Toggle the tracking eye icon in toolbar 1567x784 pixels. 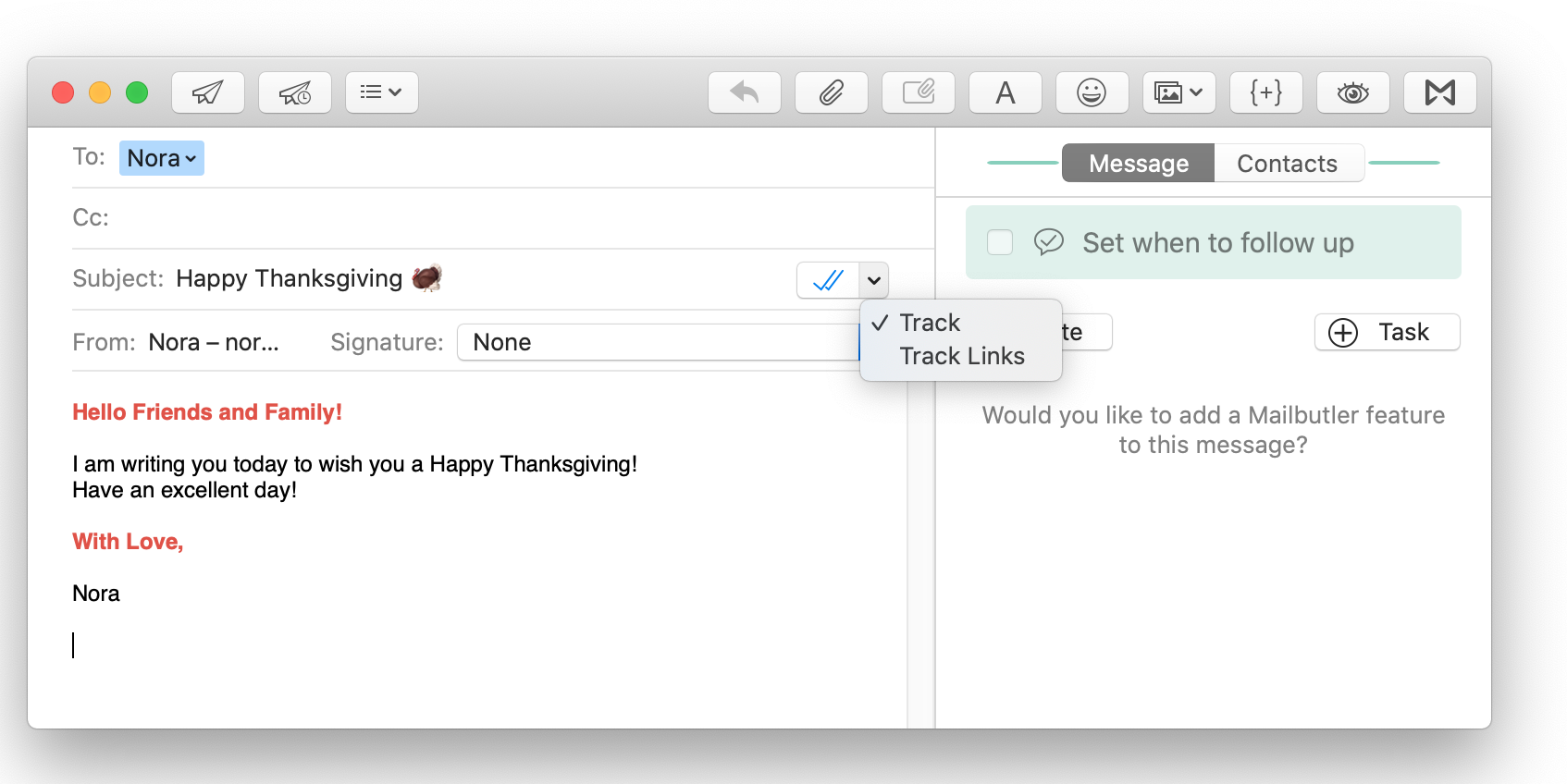click(1353, 92)
